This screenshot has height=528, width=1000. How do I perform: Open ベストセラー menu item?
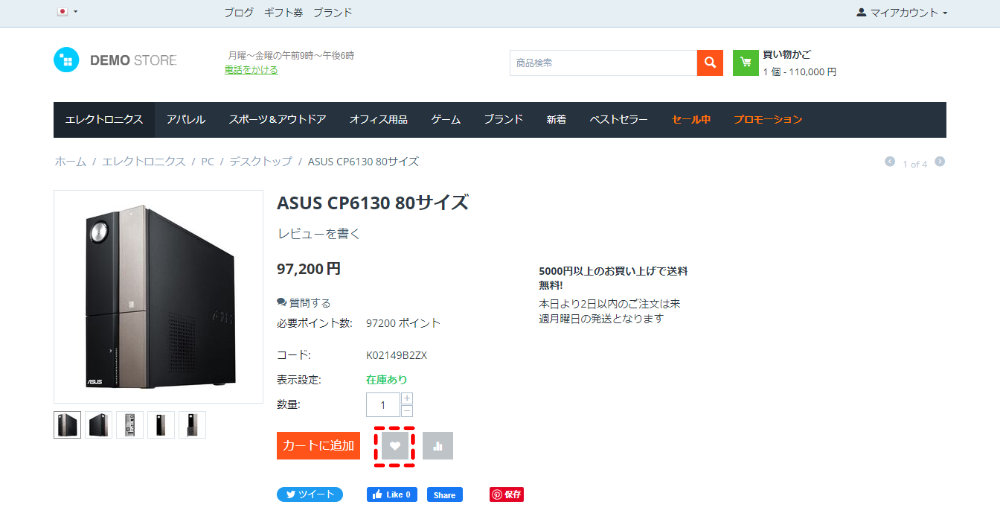point(619,120)
